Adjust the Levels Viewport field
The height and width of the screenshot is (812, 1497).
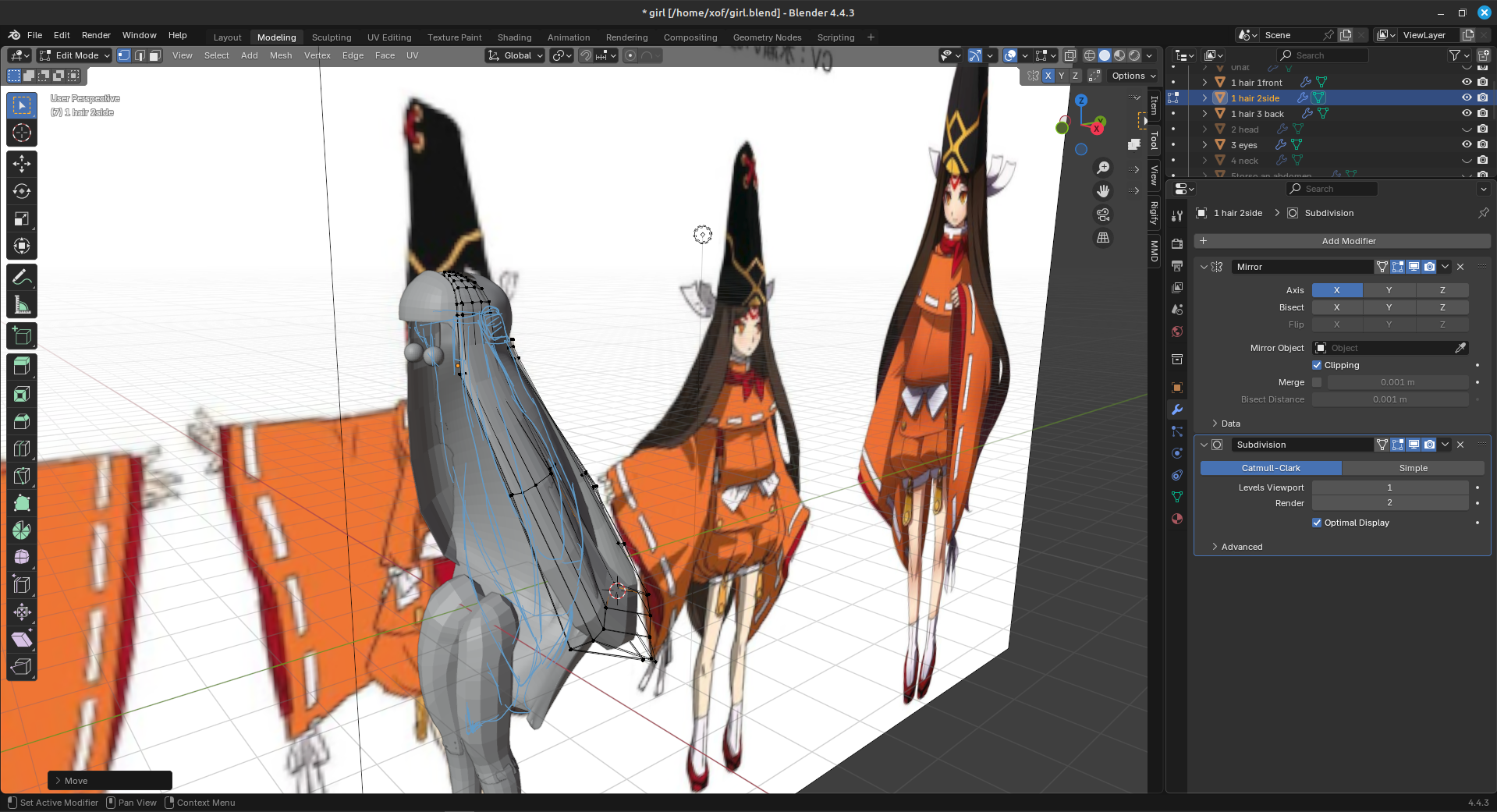click(x=1390, y=488)
